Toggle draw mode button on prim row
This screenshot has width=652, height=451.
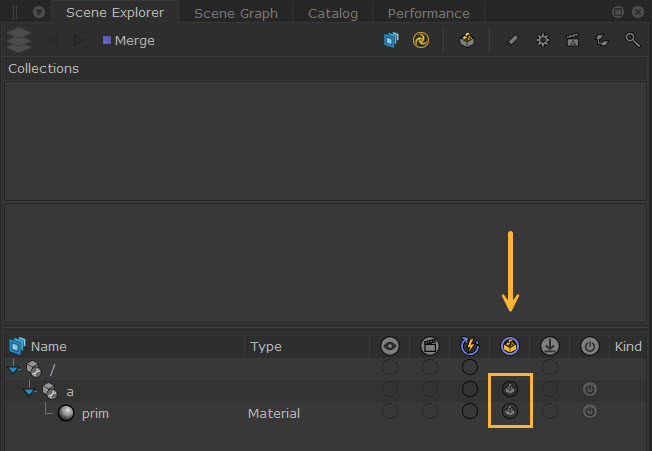[x=510, y=412]
